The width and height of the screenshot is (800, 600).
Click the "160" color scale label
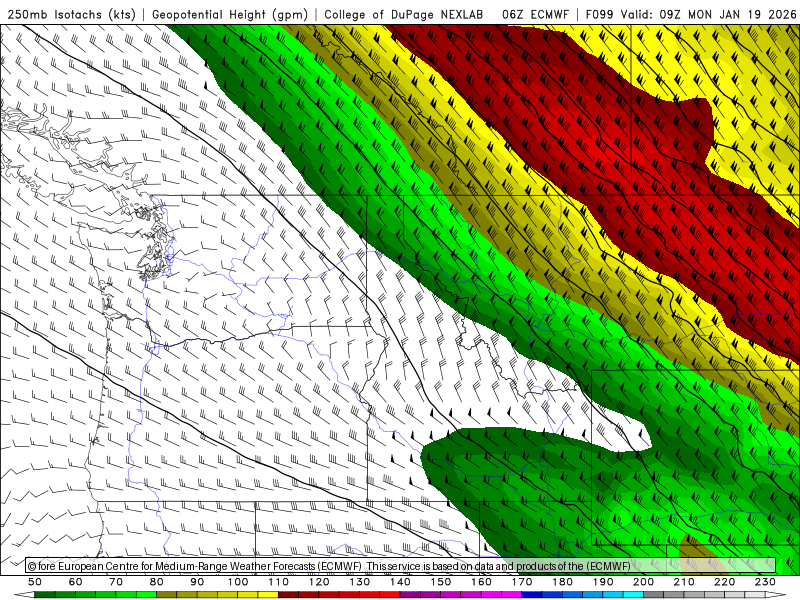pos(482,582)
